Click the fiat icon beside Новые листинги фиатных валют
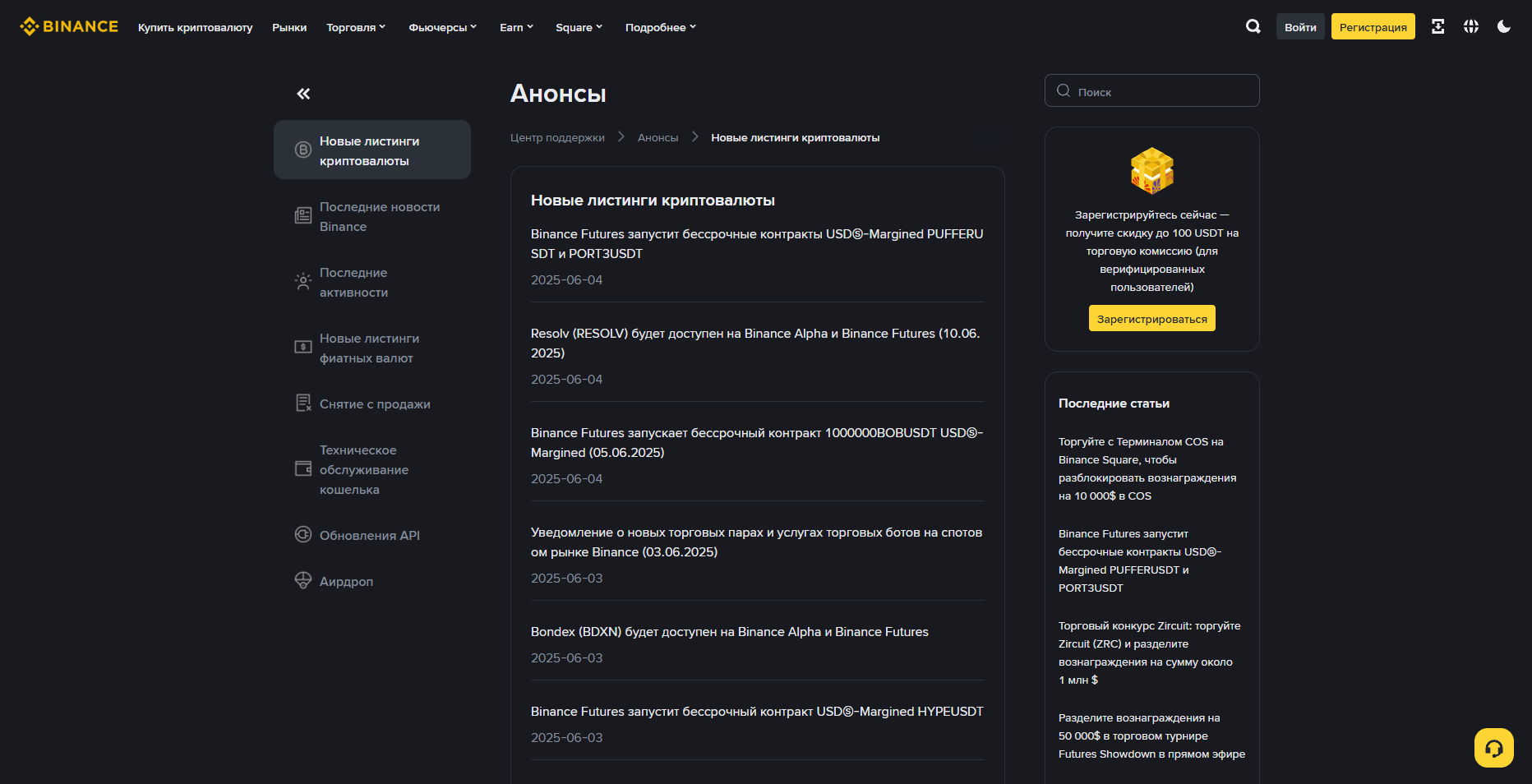 point(303,347)
